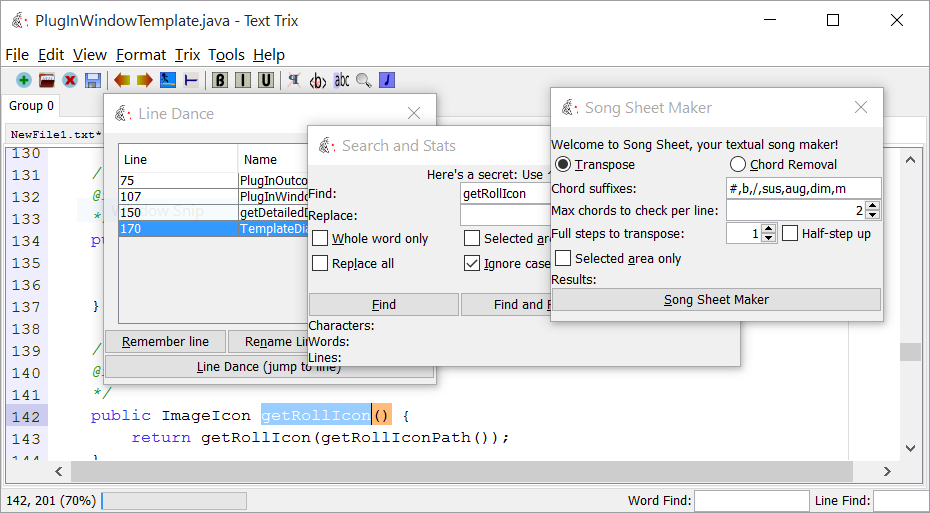Enable the Half-step up checkbox
The image size is (930, 513).
(790, 234)
